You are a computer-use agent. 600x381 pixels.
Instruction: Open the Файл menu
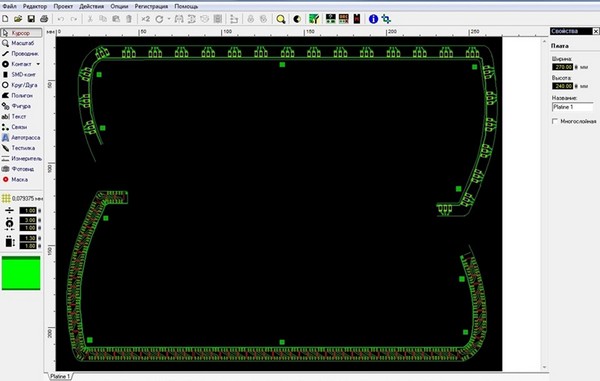[10, 7]
